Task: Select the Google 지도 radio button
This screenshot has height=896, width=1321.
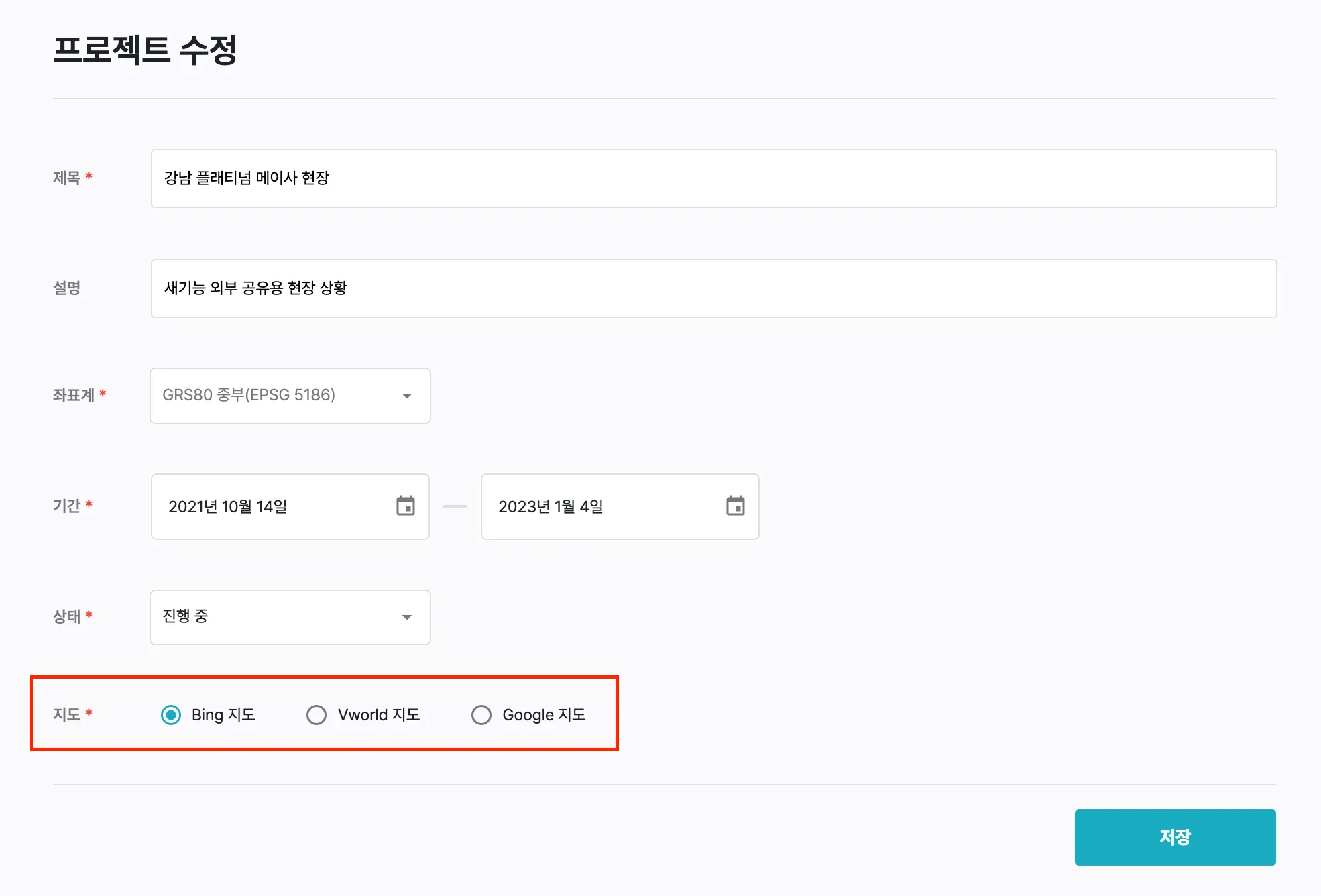Action: [481, 715]
